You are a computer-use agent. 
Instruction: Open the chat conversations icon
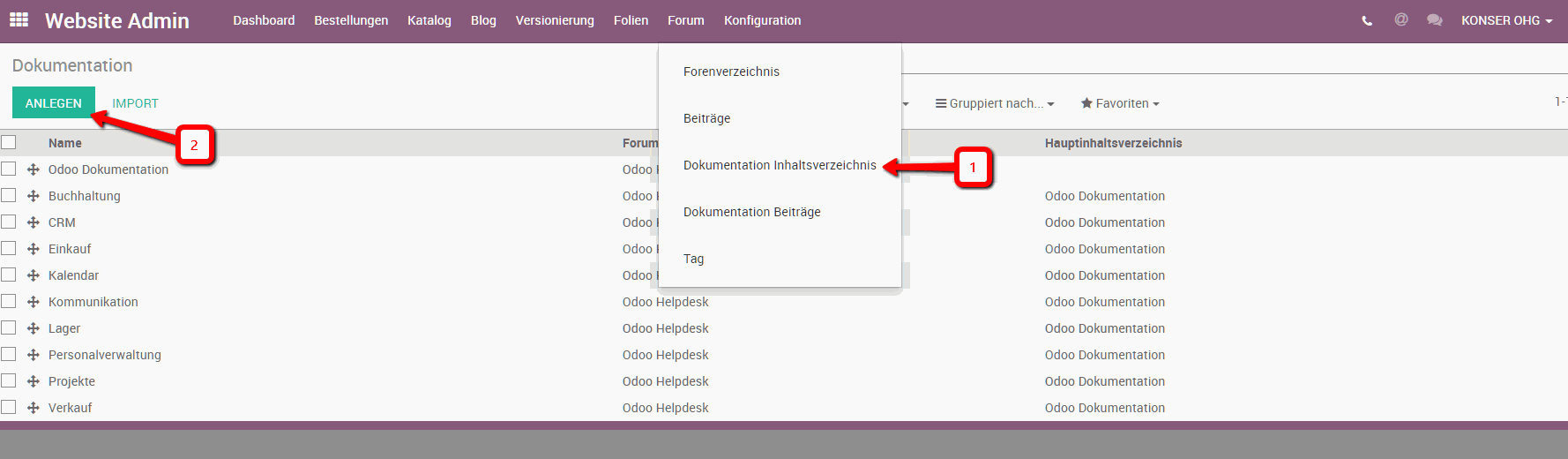[x=1435, y=20]
